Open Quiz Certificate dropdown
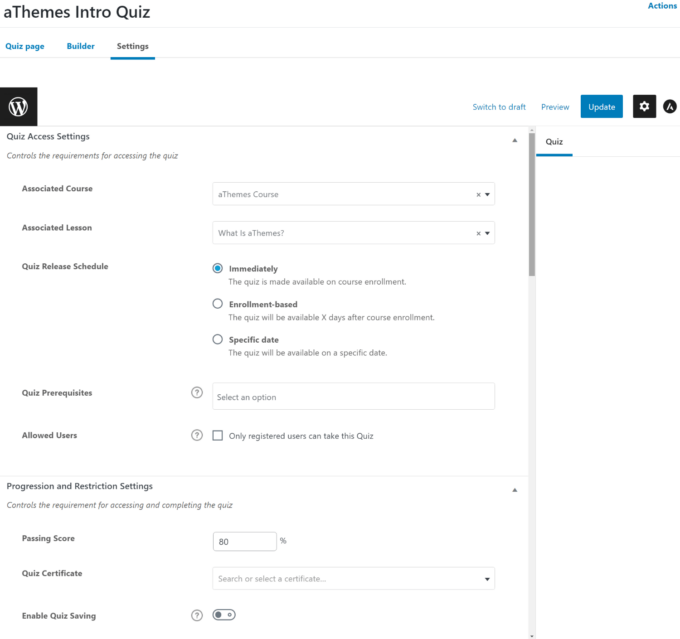Screen dimensions: 680x639 click(x=353, y=579)
